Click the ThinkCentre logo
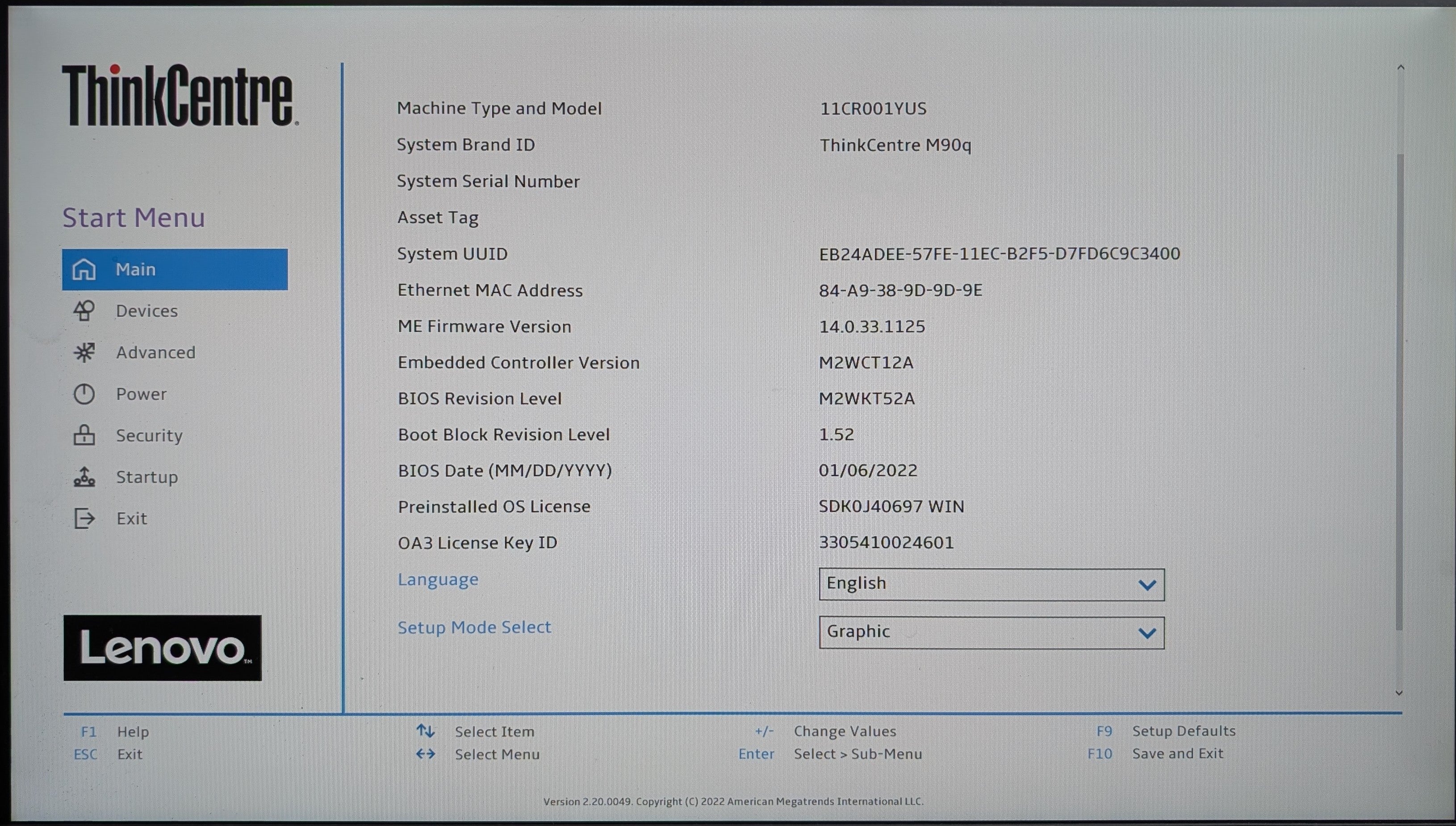The image size is (1456, 826). coord(180,95)
